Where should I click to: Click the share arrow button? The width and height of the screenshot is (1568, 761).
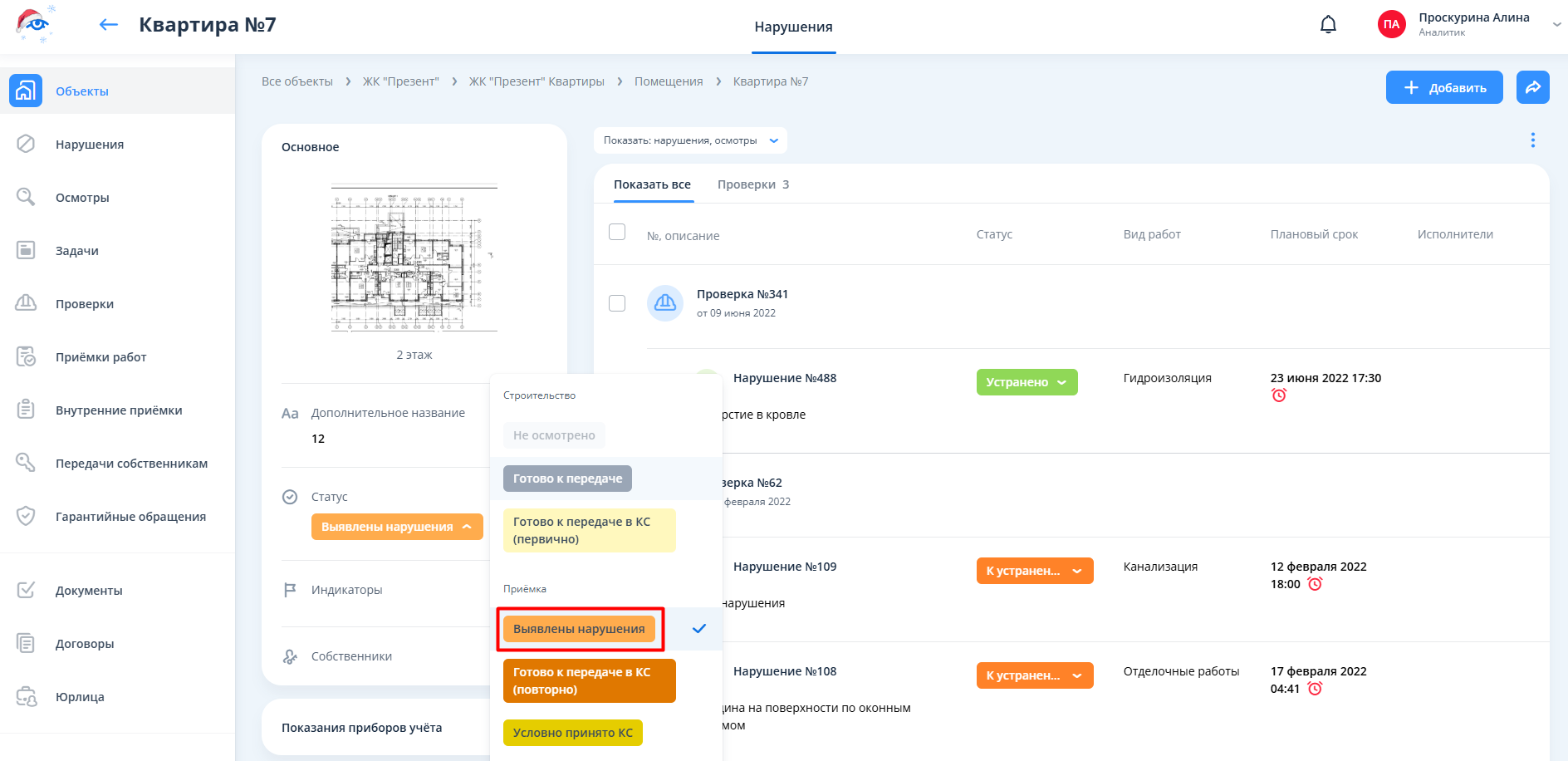tap(1532, 87)
